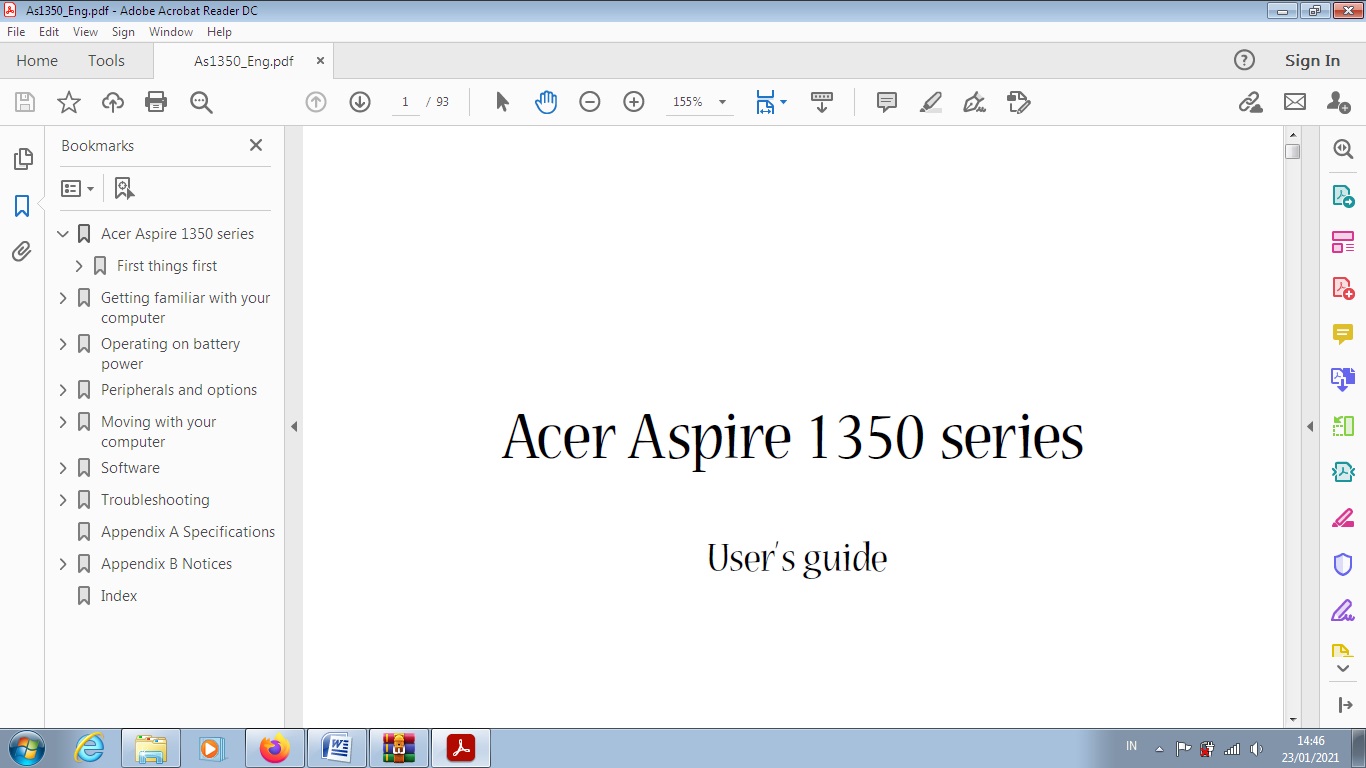Open the Find text search tool
1366x768 pixels.
tap(201, 102)
